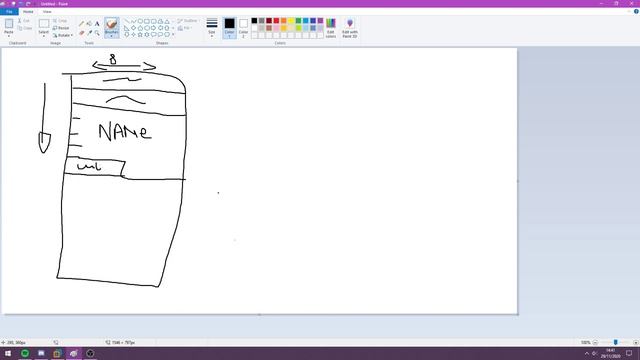640x360 pixels.
Task: Choose the Five-point star shape
Action: [140, 35]
